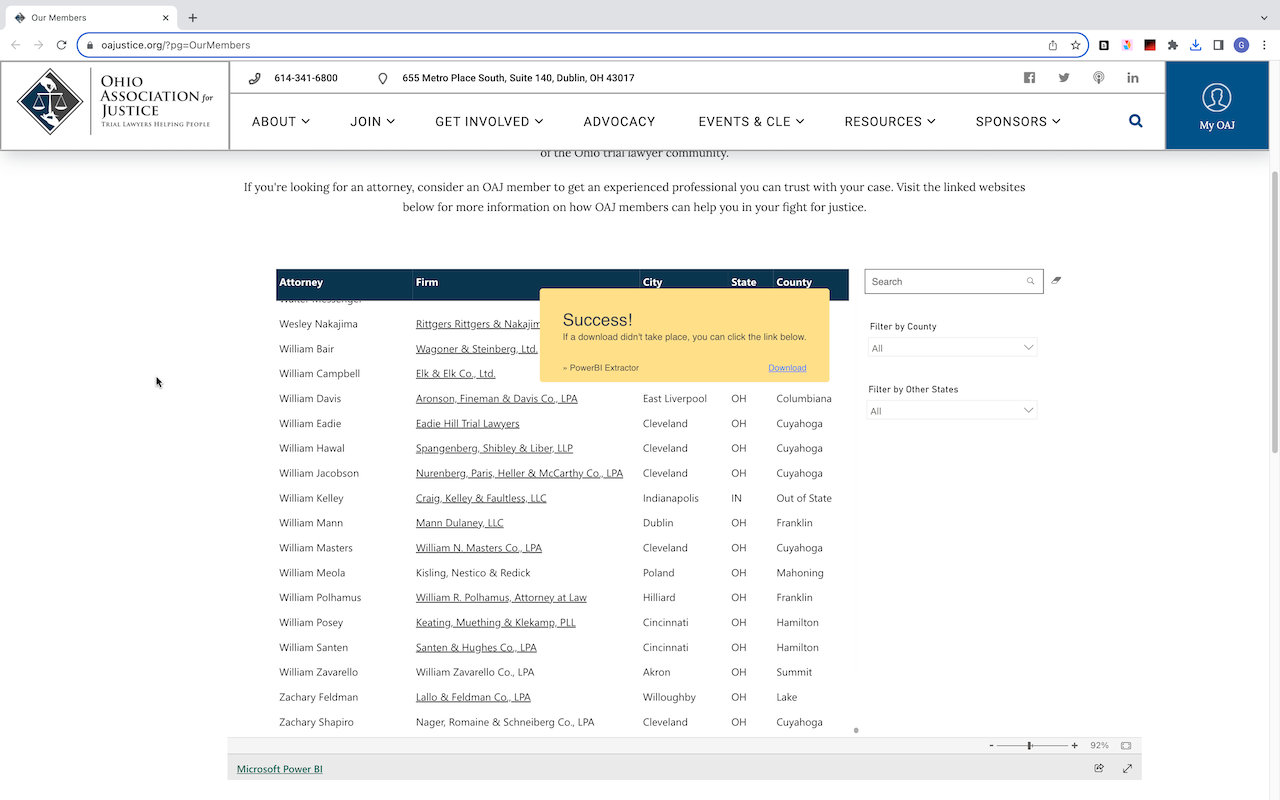The height and width of the screenshot is (800, 1280).
Task: Sort by Attorney column header
Action: tap(301, 282)
